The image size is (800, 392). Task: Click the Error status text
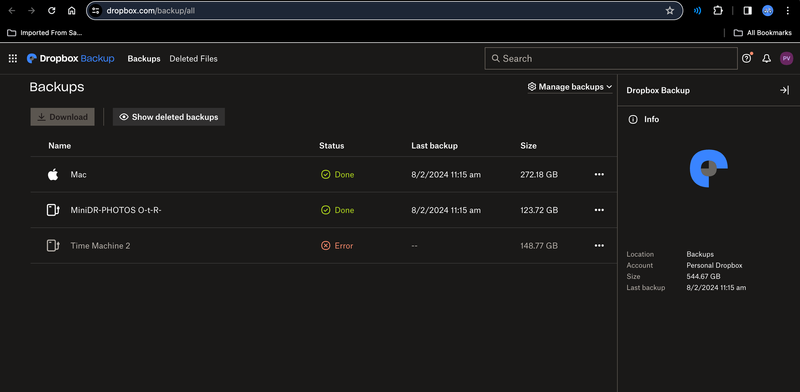click(x=344, y=246)
